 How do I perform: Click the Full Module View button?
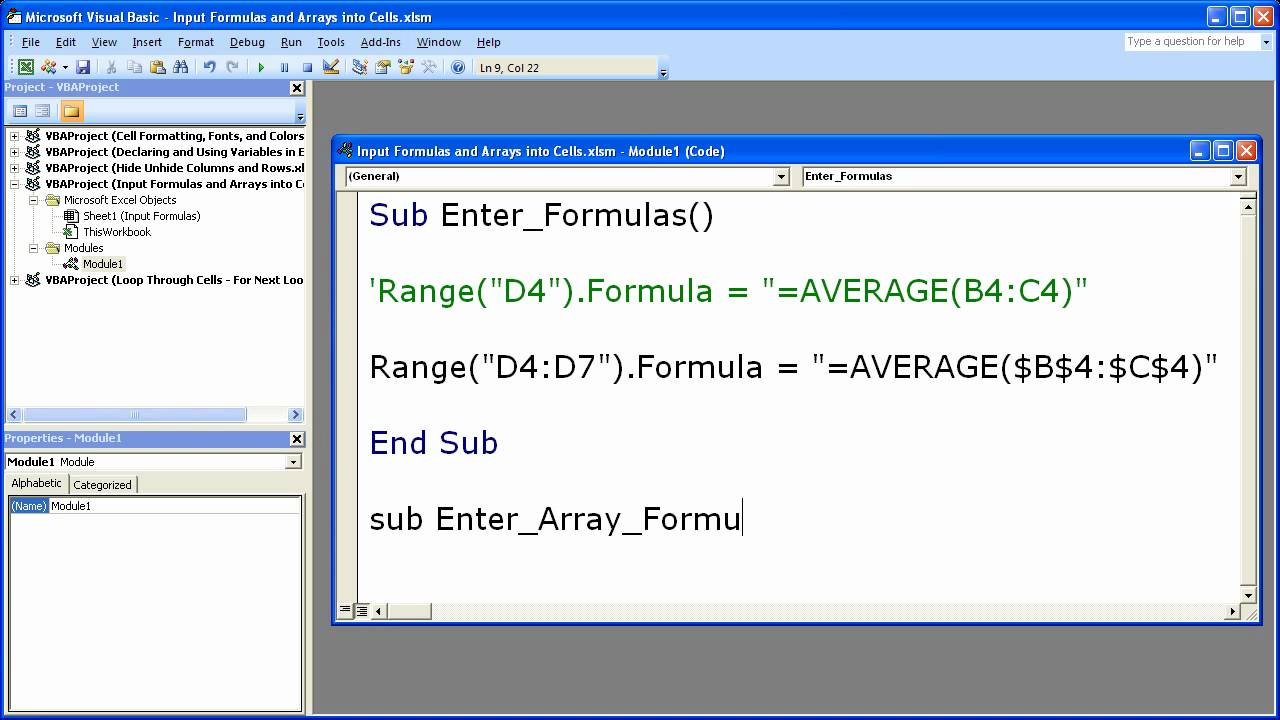click(x=361, y=611)
